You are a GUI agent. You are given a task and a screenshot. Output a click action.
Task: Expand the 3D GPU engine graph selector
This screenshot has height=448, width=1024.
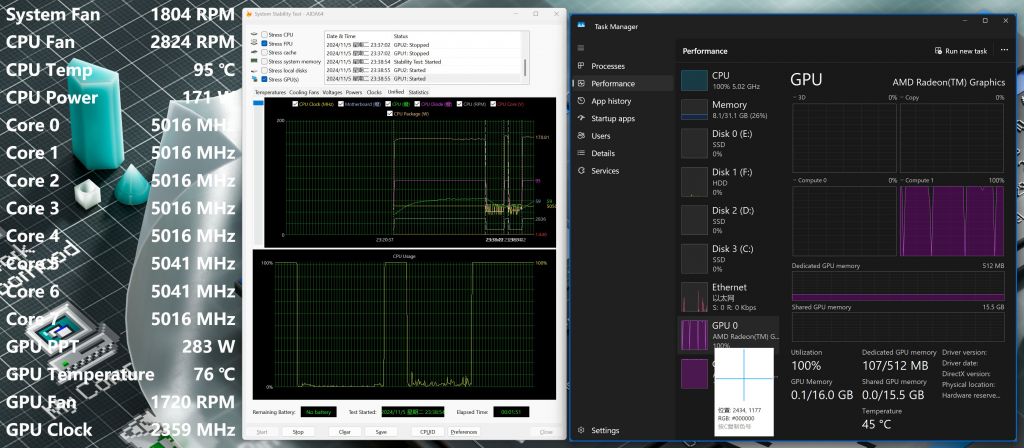[x=797, y=98]
